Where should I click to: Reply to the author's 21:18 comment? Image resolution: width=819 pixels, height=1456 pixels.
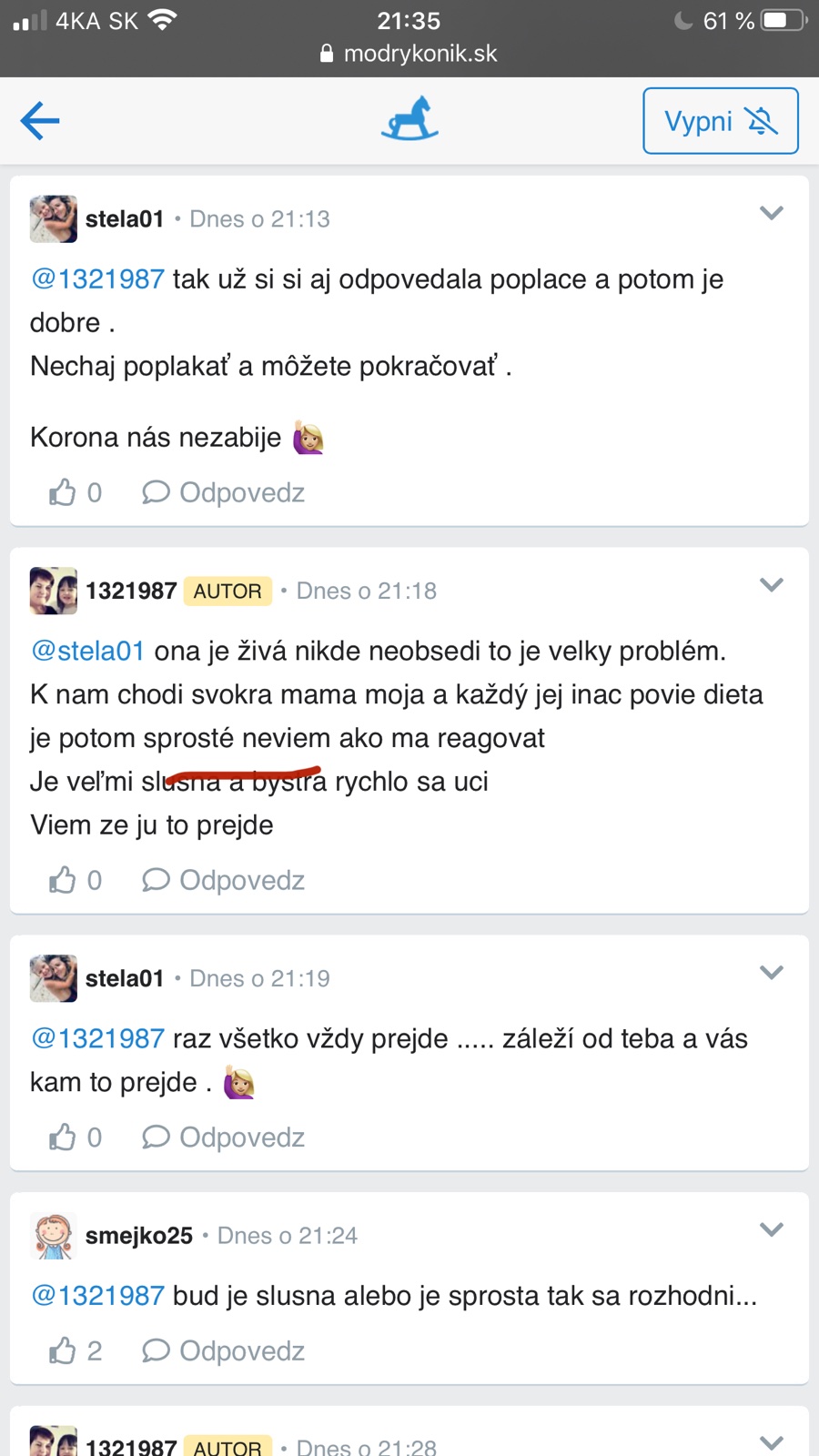tap(224, 880)
